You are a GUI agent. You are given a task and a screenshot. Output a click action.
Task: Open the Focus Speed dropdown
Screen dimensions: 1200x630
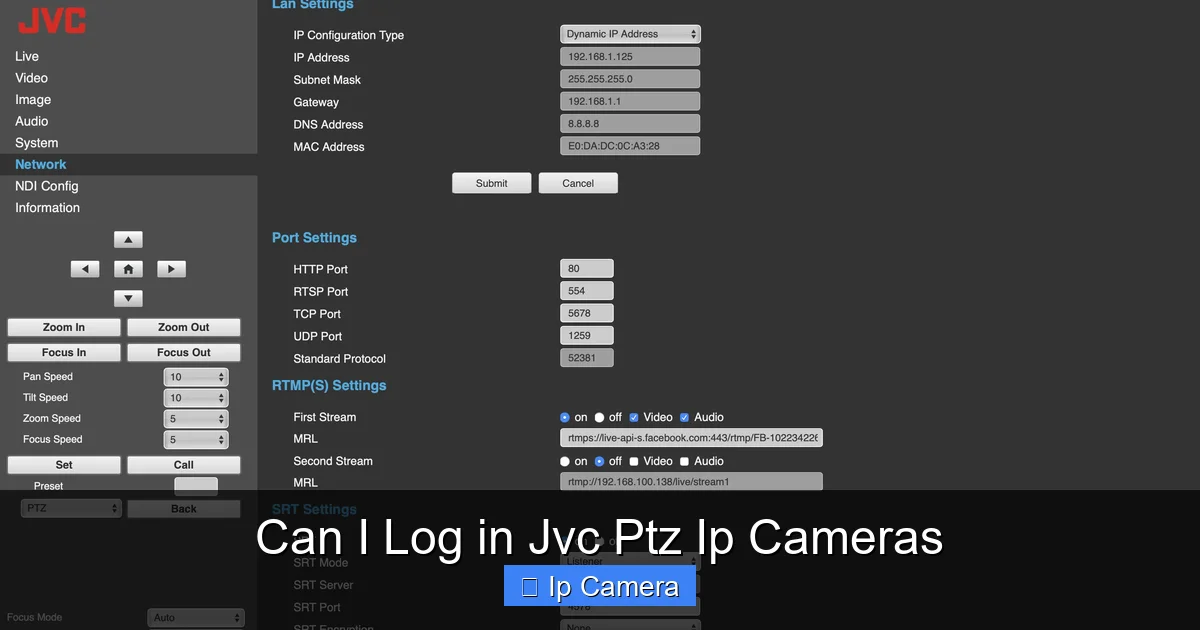(196, 440)
